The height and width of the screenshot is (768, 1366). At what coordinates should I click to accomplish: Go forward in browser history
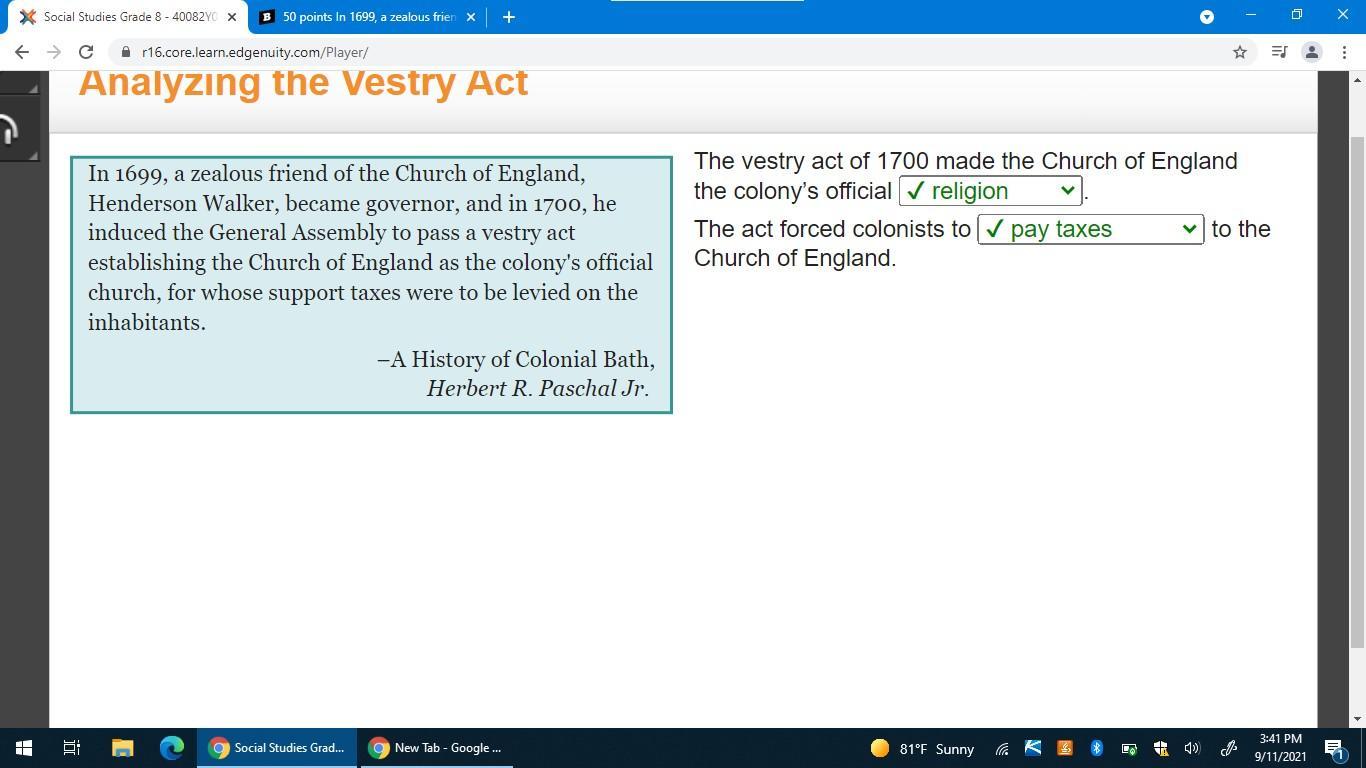54,52
